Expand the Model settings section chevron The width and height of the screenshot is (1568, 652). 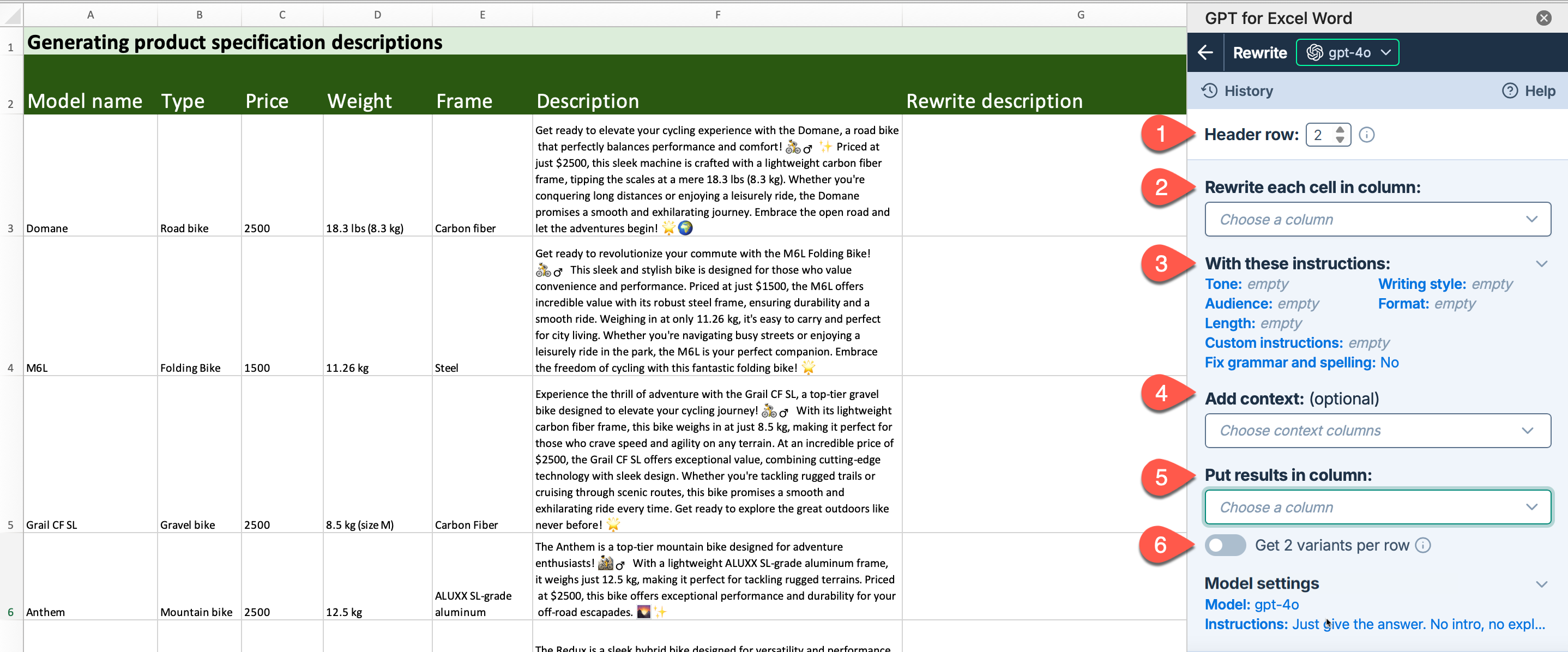coord(1541,584)
